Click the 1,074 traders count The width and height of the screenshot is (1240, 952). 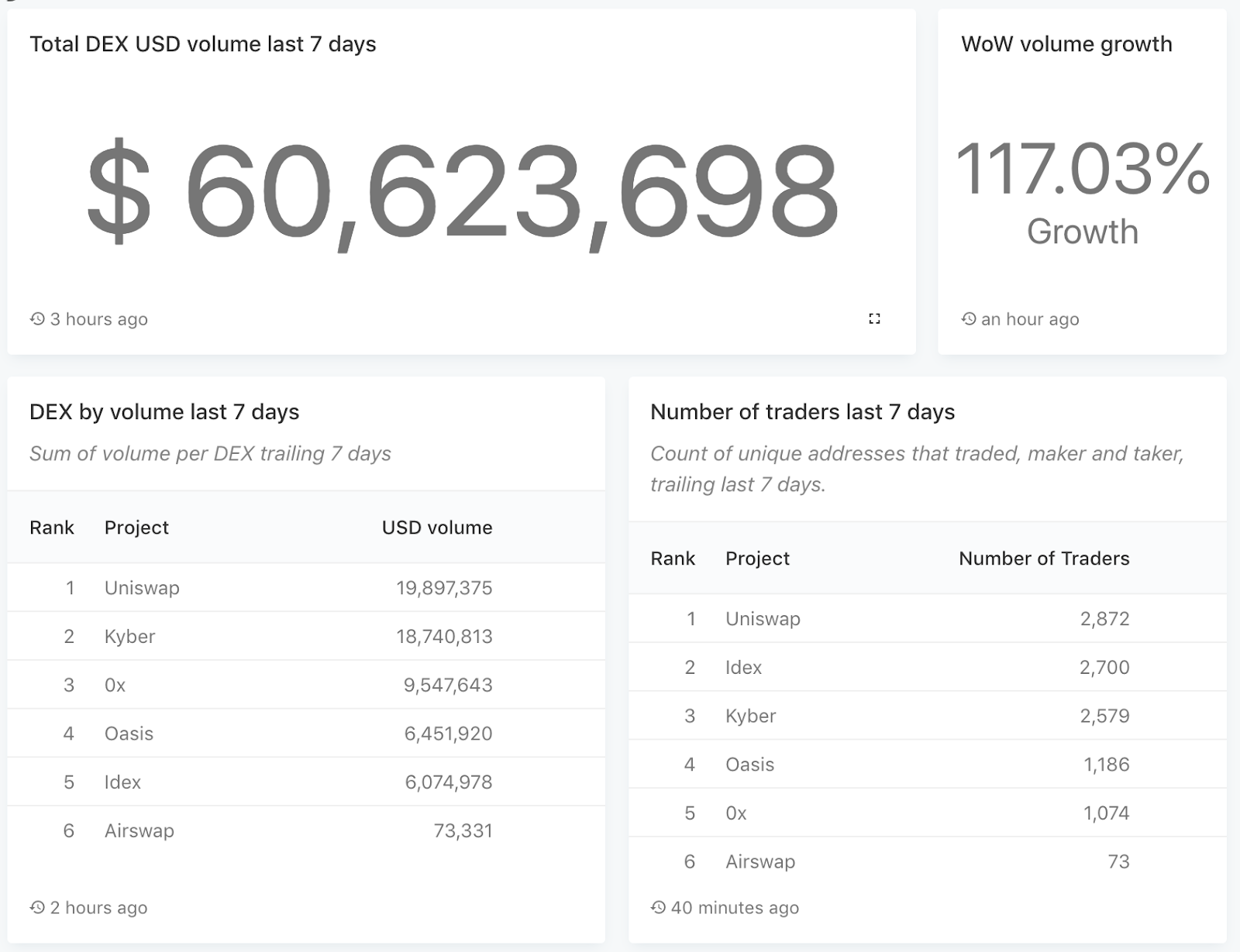click(x=1106, y=813)
